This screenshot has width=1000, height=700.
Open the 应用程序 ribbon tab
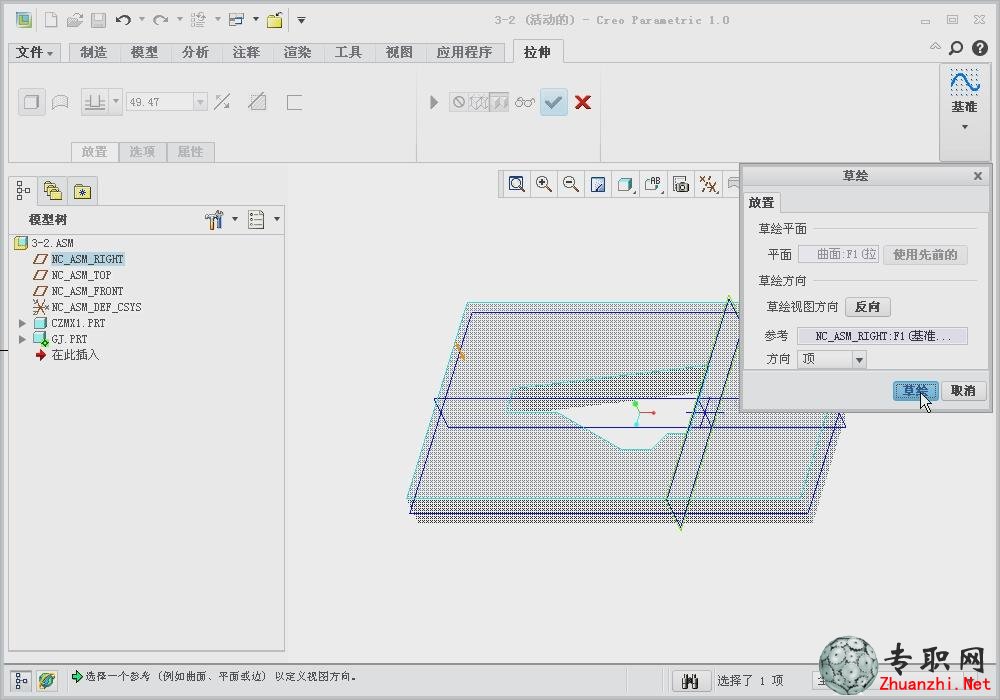pos(464,52)
